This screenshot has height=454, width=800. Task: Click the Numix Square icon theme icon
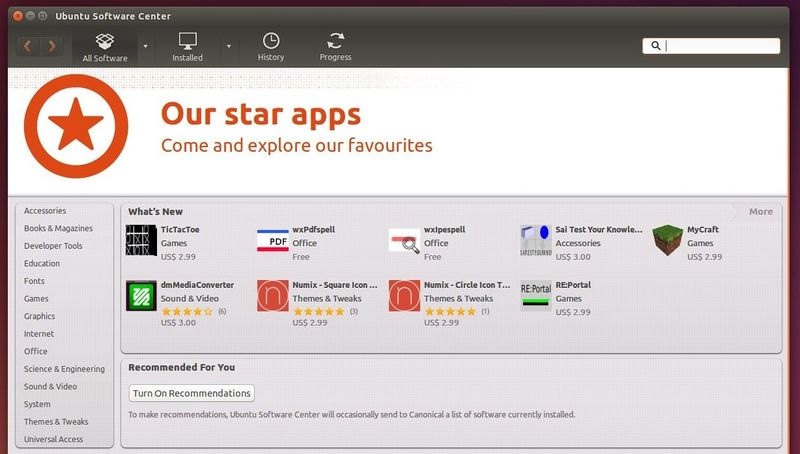272,295
